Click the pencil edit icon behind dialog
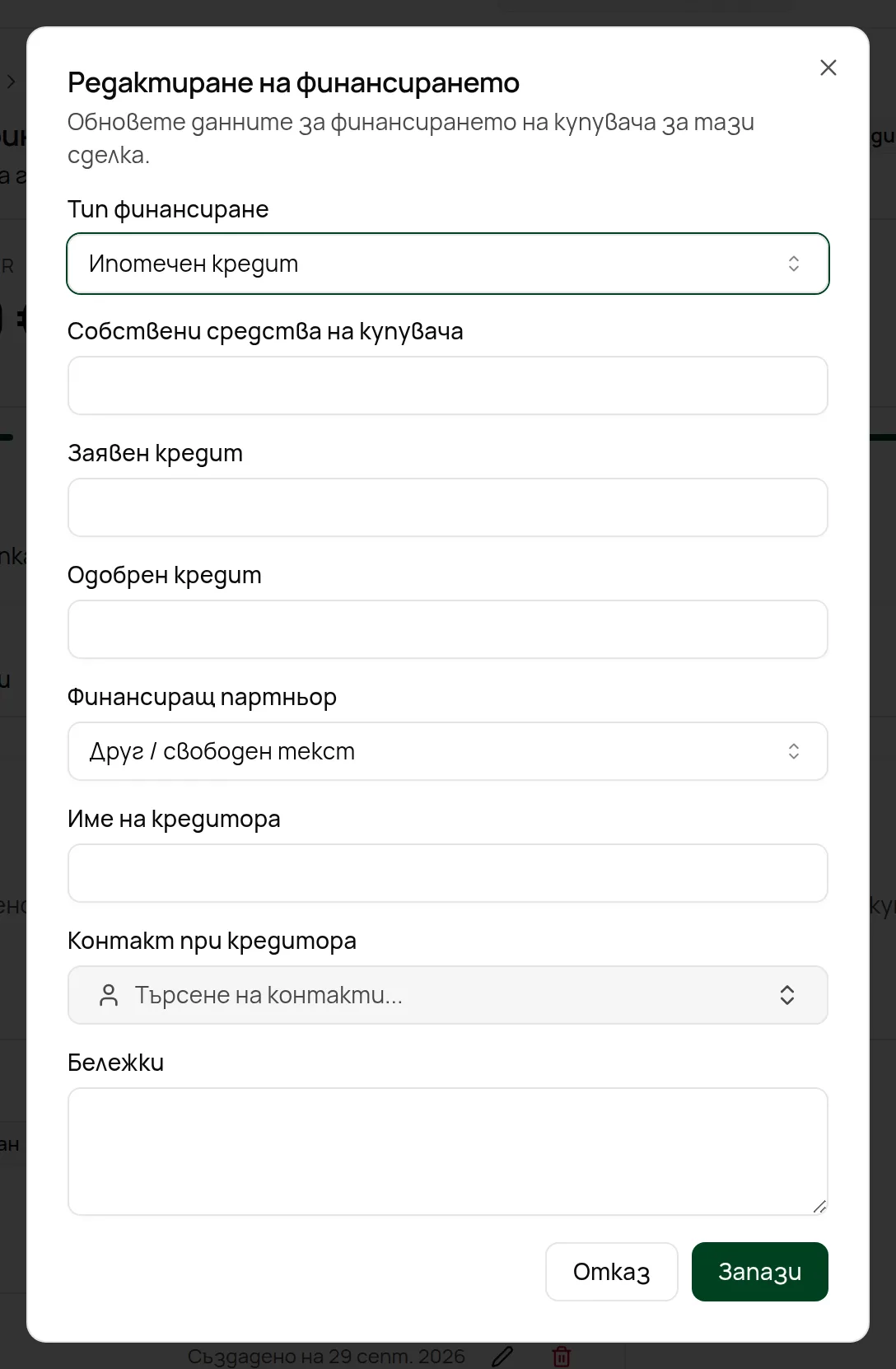This screenshot has height=1369, width=896. pos(502,1356)
